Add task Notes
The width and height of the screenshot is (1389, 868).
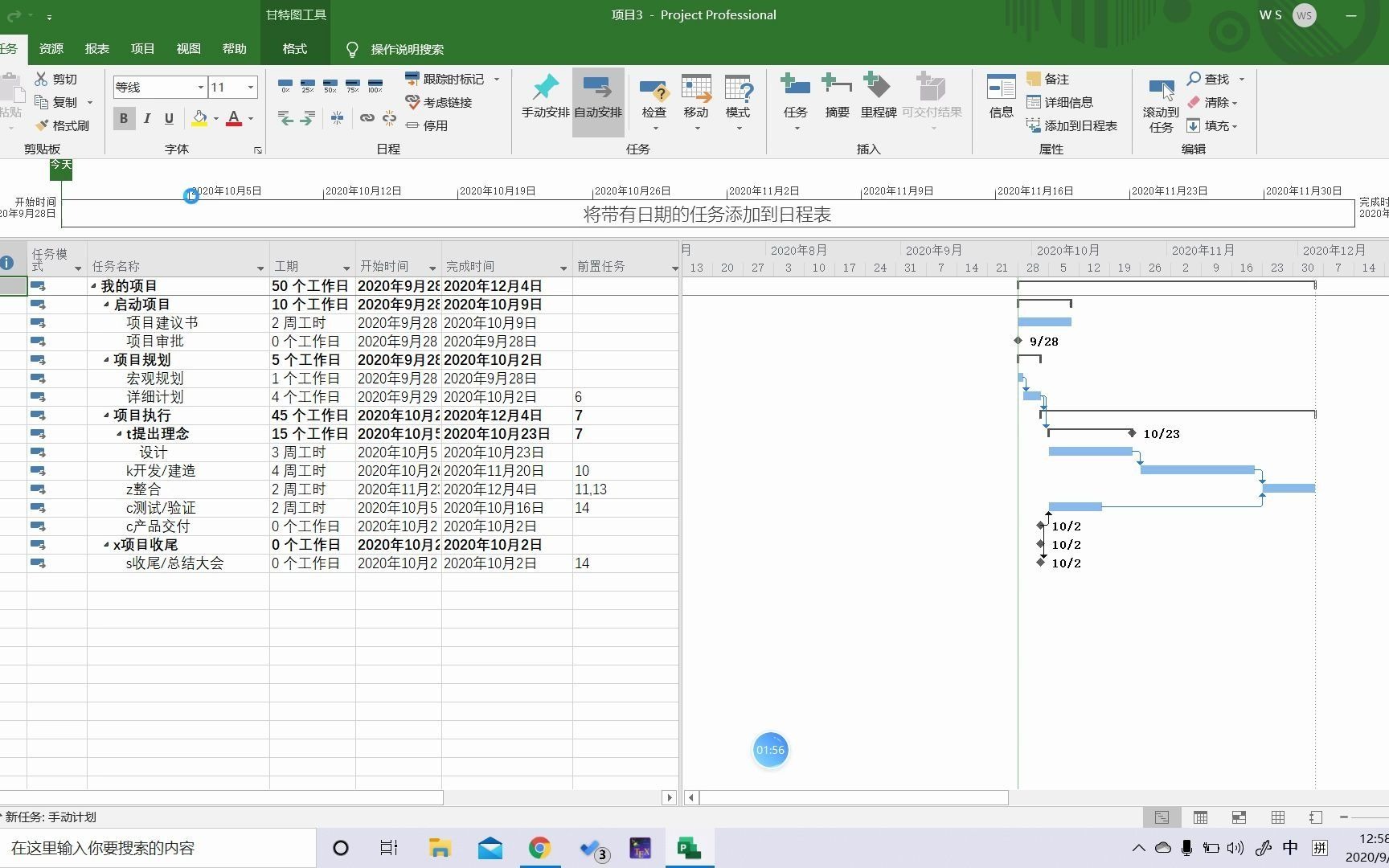pyautogui.click(x=1048, y=79)
